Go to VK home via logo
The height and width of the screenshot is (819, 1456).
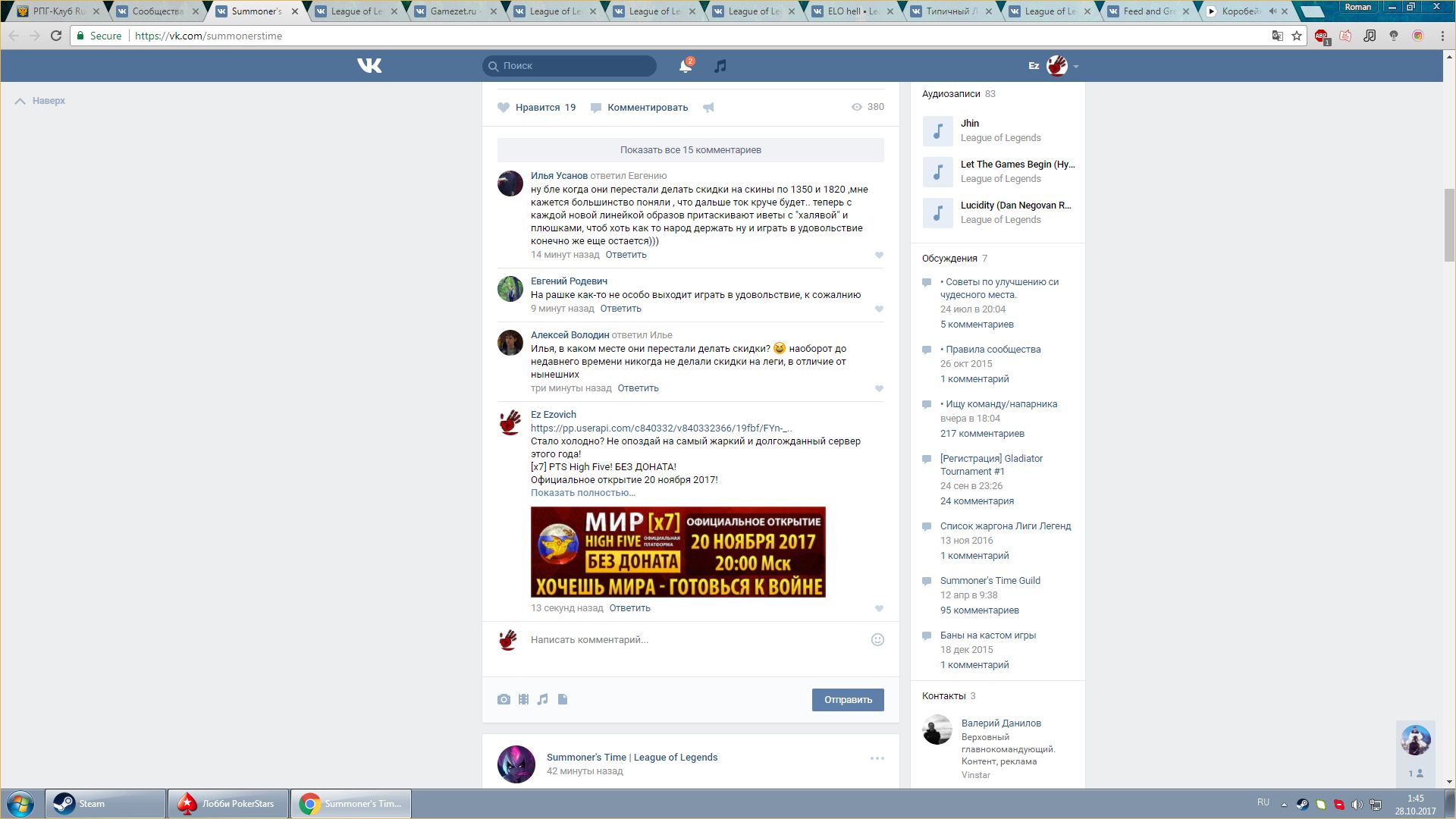click(x=369, y=66)
